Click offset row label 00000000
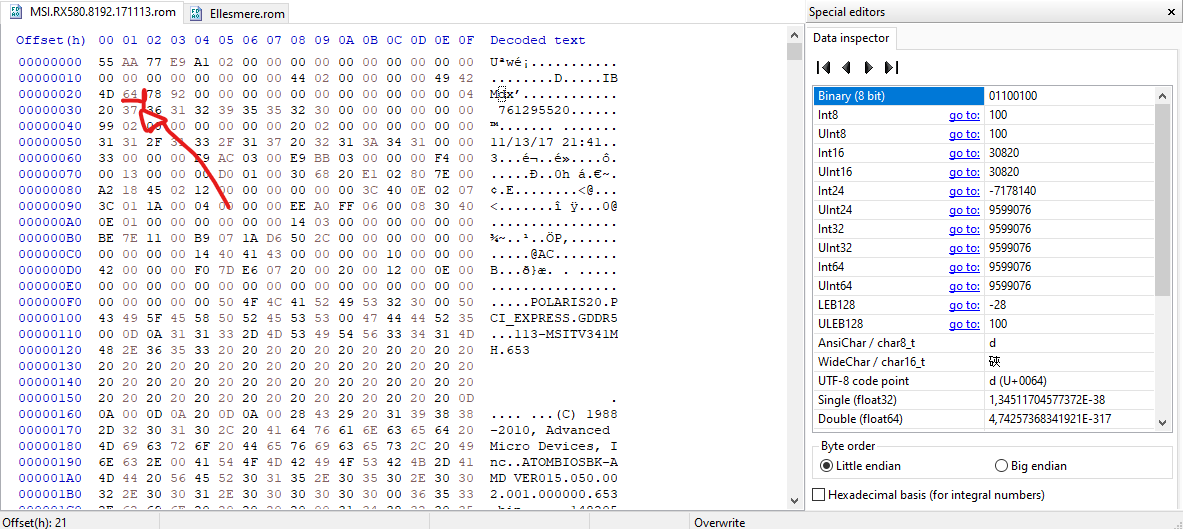The width and height of the screenshot is (1183, 529). pos(50,63)
